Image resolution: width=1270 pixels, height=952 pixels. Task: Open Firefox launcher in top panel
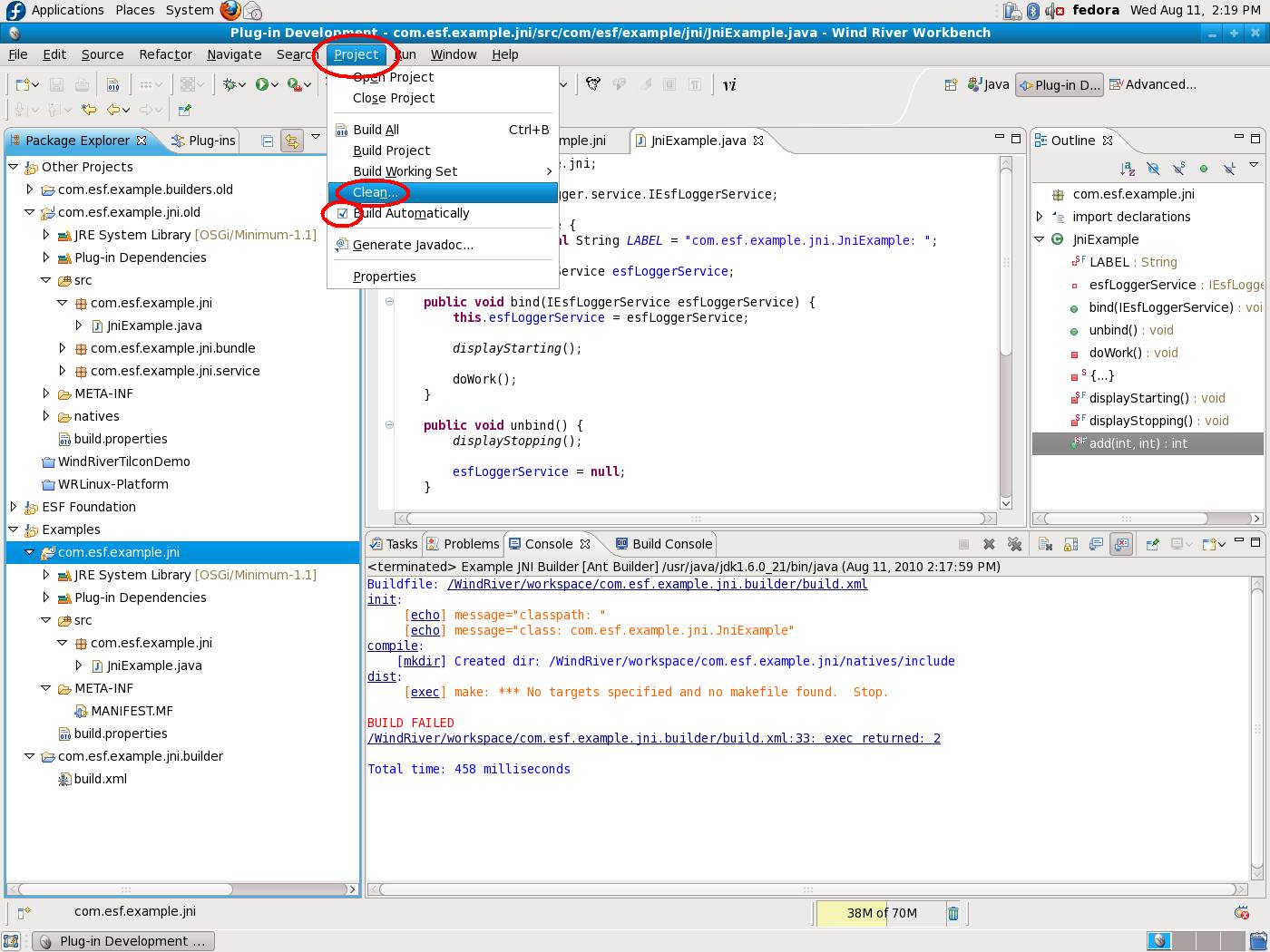pyautogui.click(x=230, y=10)
